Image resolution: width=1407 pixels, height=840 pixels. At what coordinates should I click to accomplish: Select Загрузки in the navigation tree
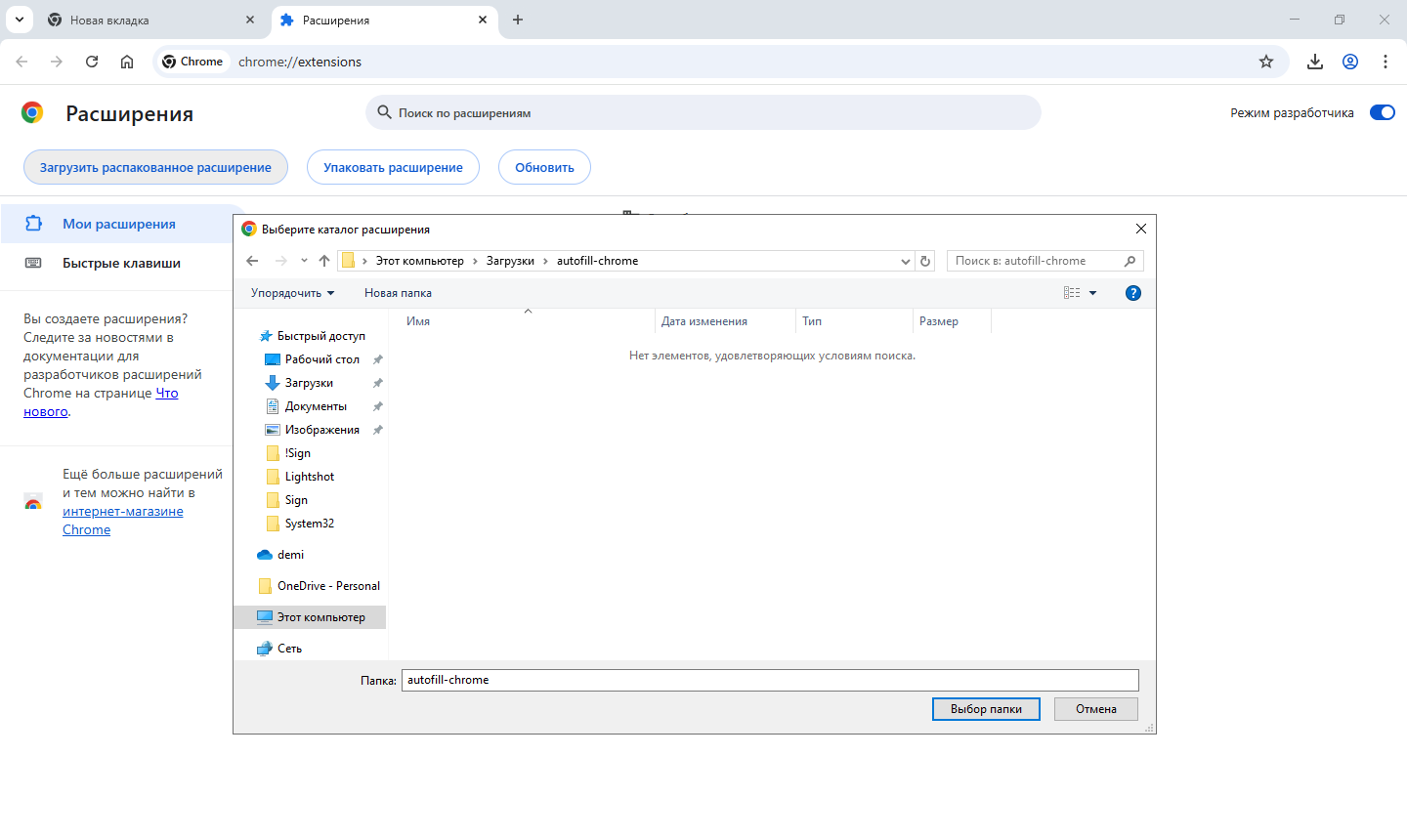click(x=309, y=383)
